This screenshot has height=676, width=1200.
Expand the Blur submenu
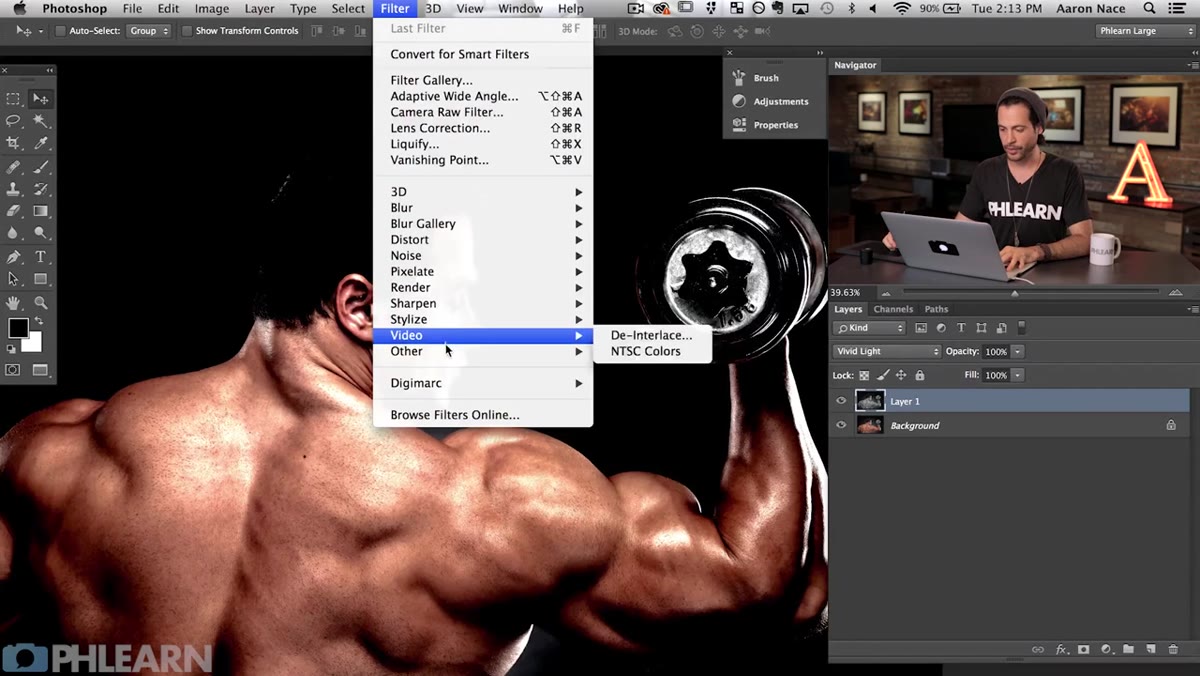coord(483,208)
